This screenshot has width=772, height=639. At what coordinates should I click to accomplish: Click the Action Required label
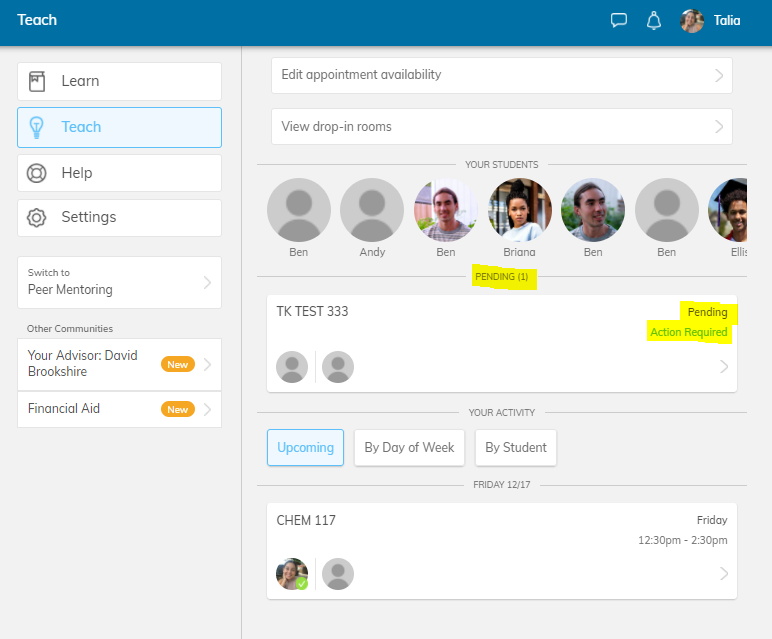tap(689, 332)
